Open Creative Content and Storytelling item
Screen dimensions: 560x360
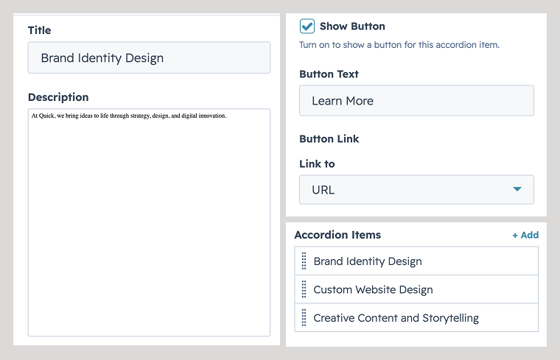[416, 318]
